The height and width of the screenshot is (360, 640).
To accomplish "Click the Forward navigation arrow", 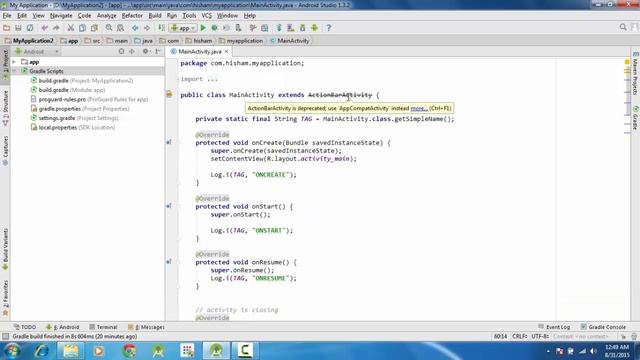I will click(x=147, y=28).
